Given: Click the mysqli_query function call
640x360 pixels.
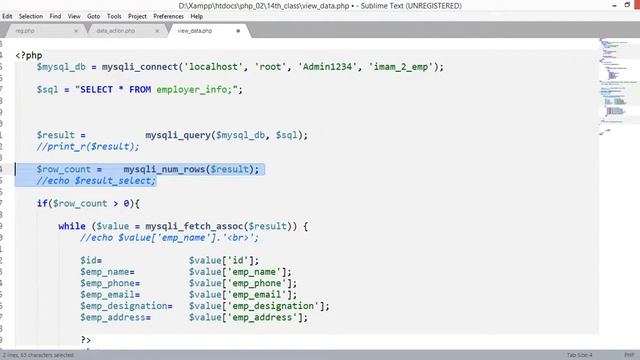Looking at the screenshot, I should [178, 135].
